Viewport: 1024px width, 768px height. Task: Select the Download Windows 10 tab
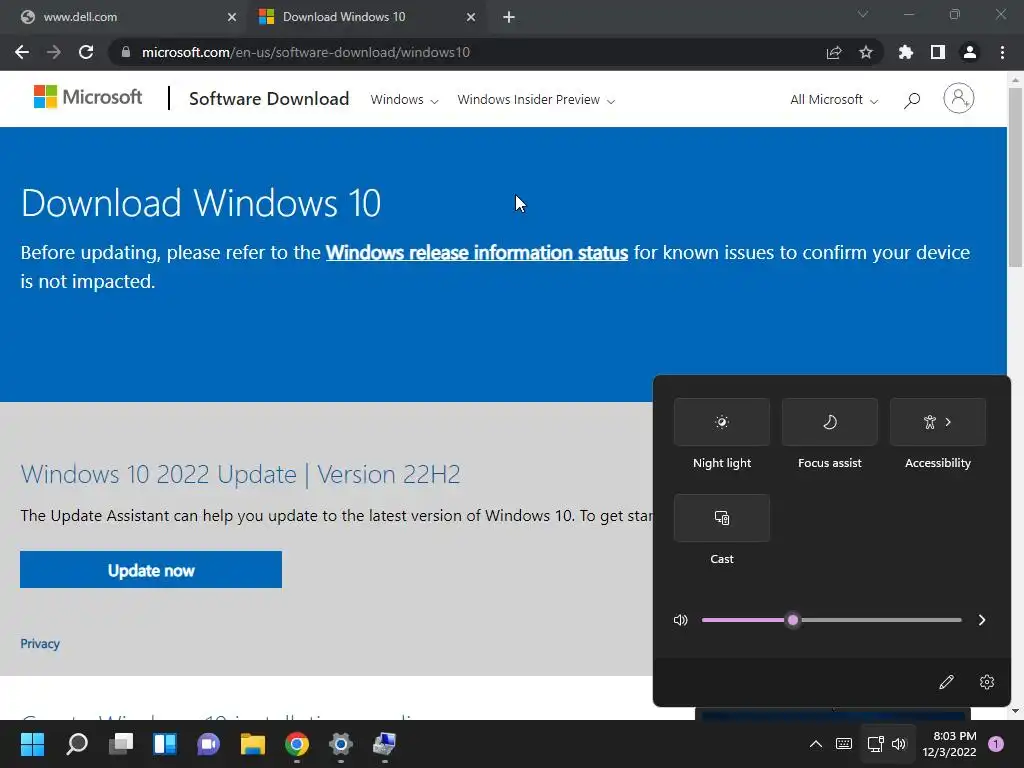pos(366,17)
